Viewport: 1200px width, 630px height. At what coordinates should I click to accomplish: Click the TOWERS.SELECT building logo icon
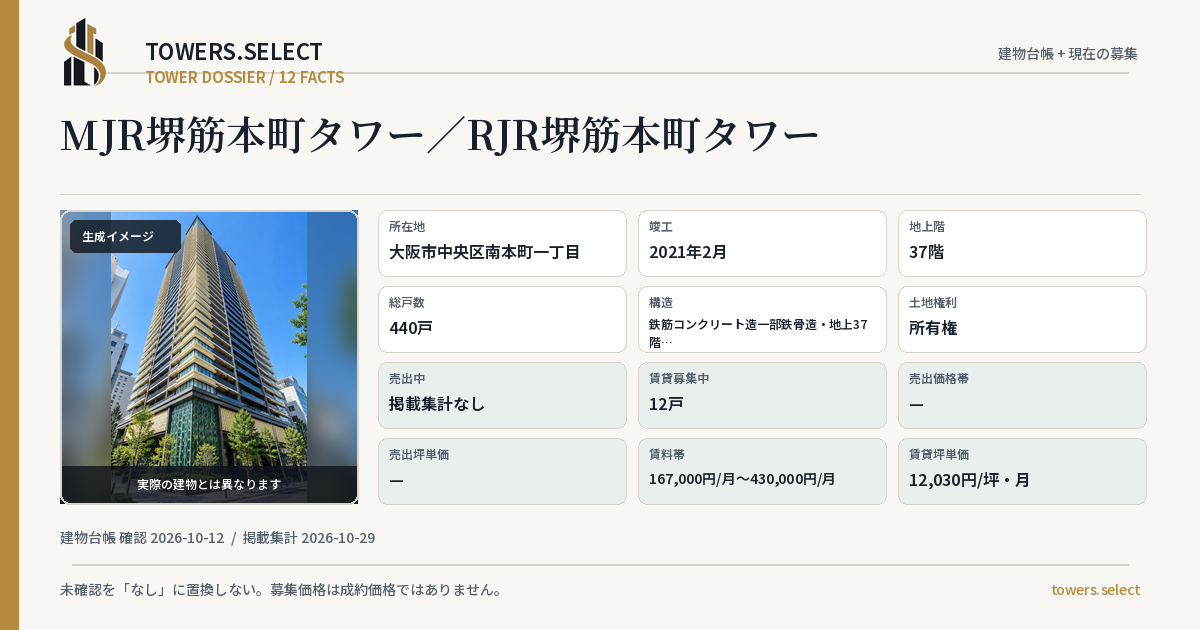pyautogui.click(x=85, y=52)
